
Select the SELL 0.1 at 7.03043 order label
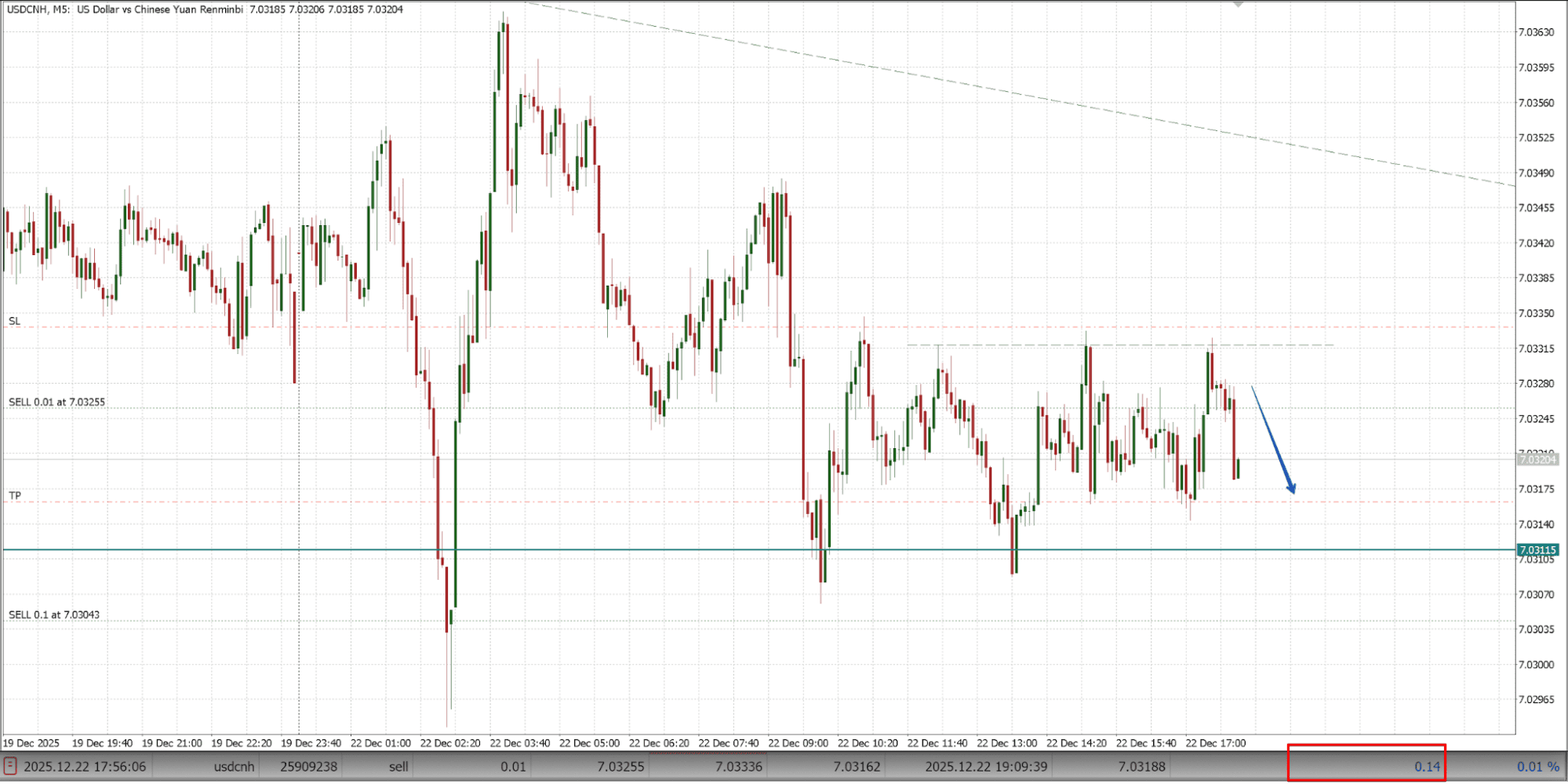coord(54,614)
